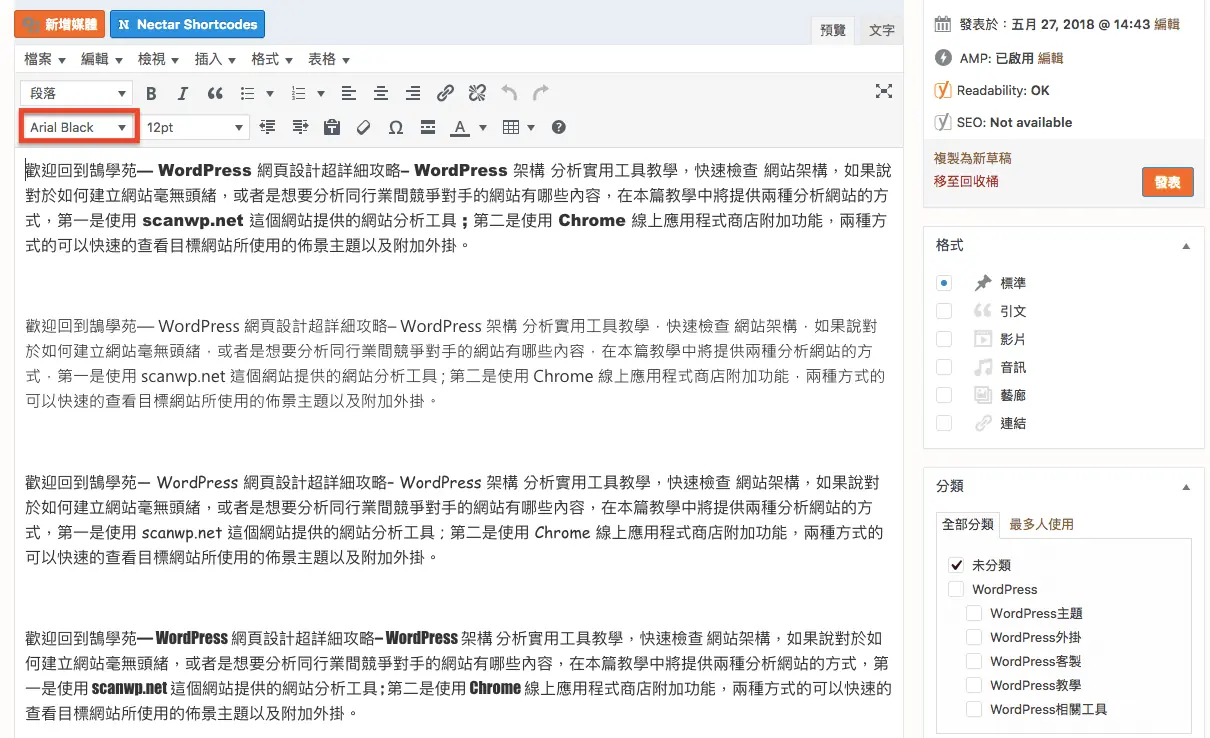Click the Nectar Shortcodes button
This screenshot has width=1210, height=738.
pos(187,24)
